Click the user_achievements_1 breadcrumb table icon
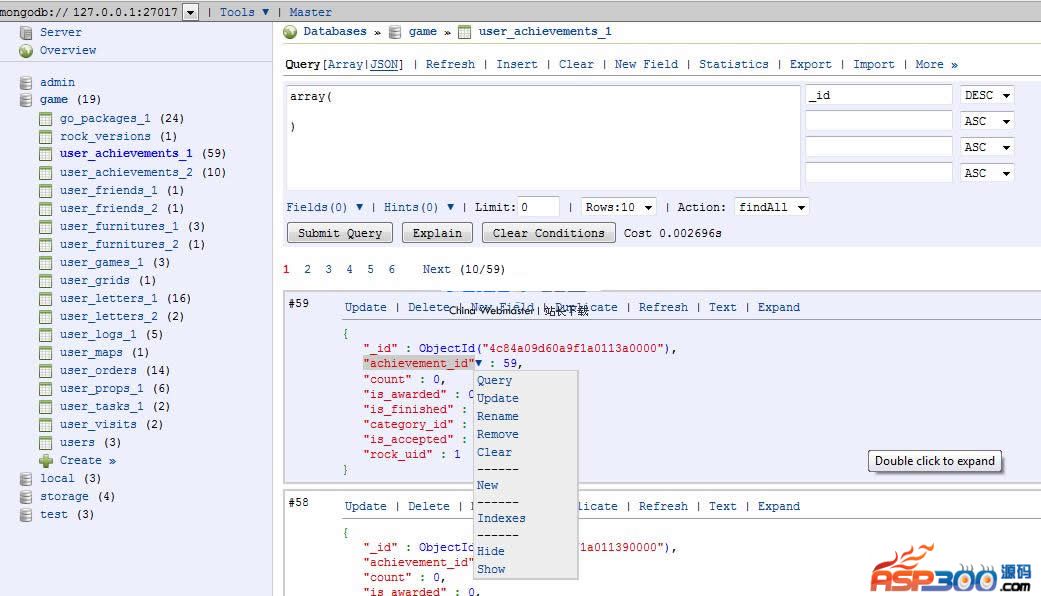This screenshot has height=596, width=1041. point(464,32)
